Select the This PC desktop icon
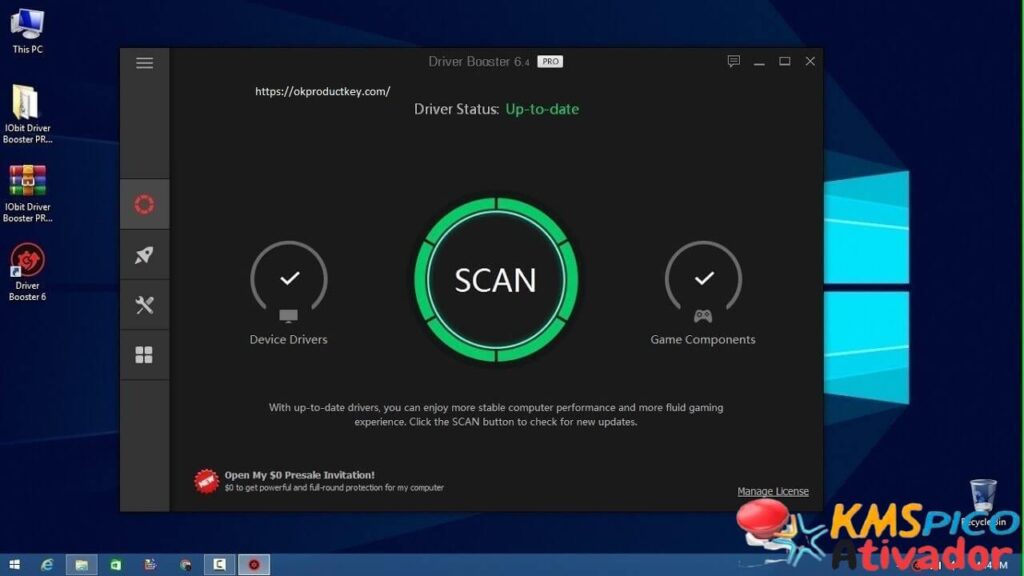The image size is (1024, 576). point(27,31)
